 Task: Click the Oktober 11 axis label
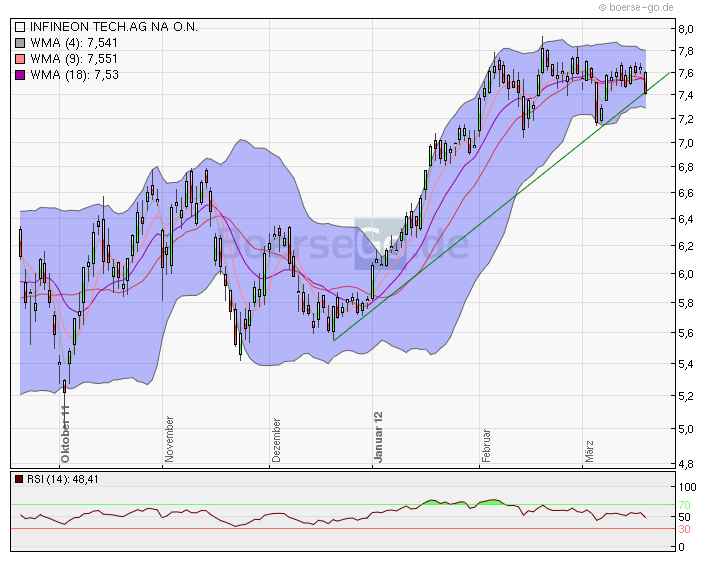65,434
